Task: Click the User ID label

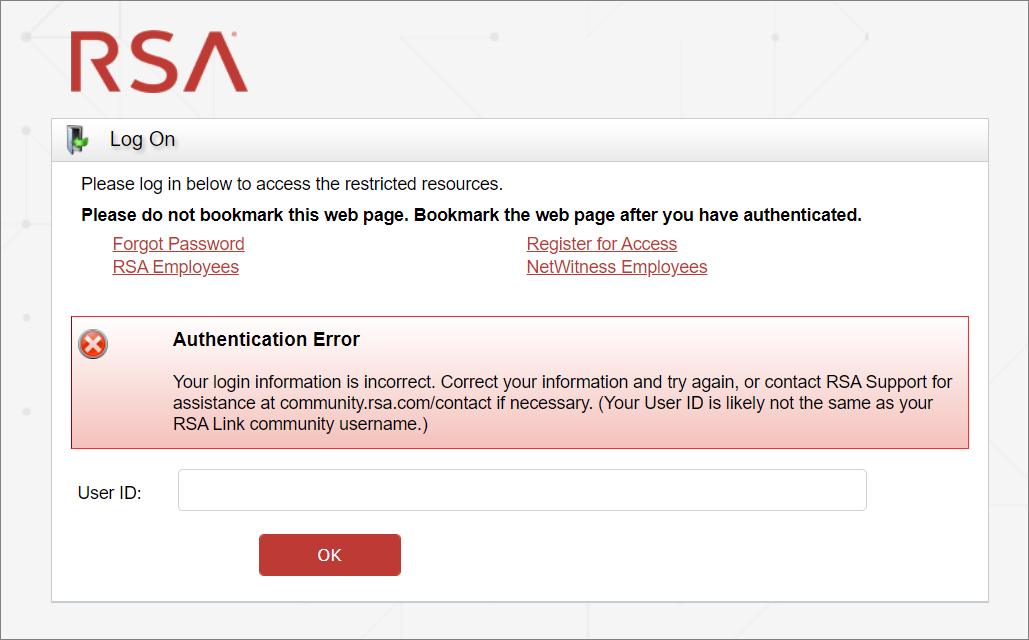Action: coord(109,493)
